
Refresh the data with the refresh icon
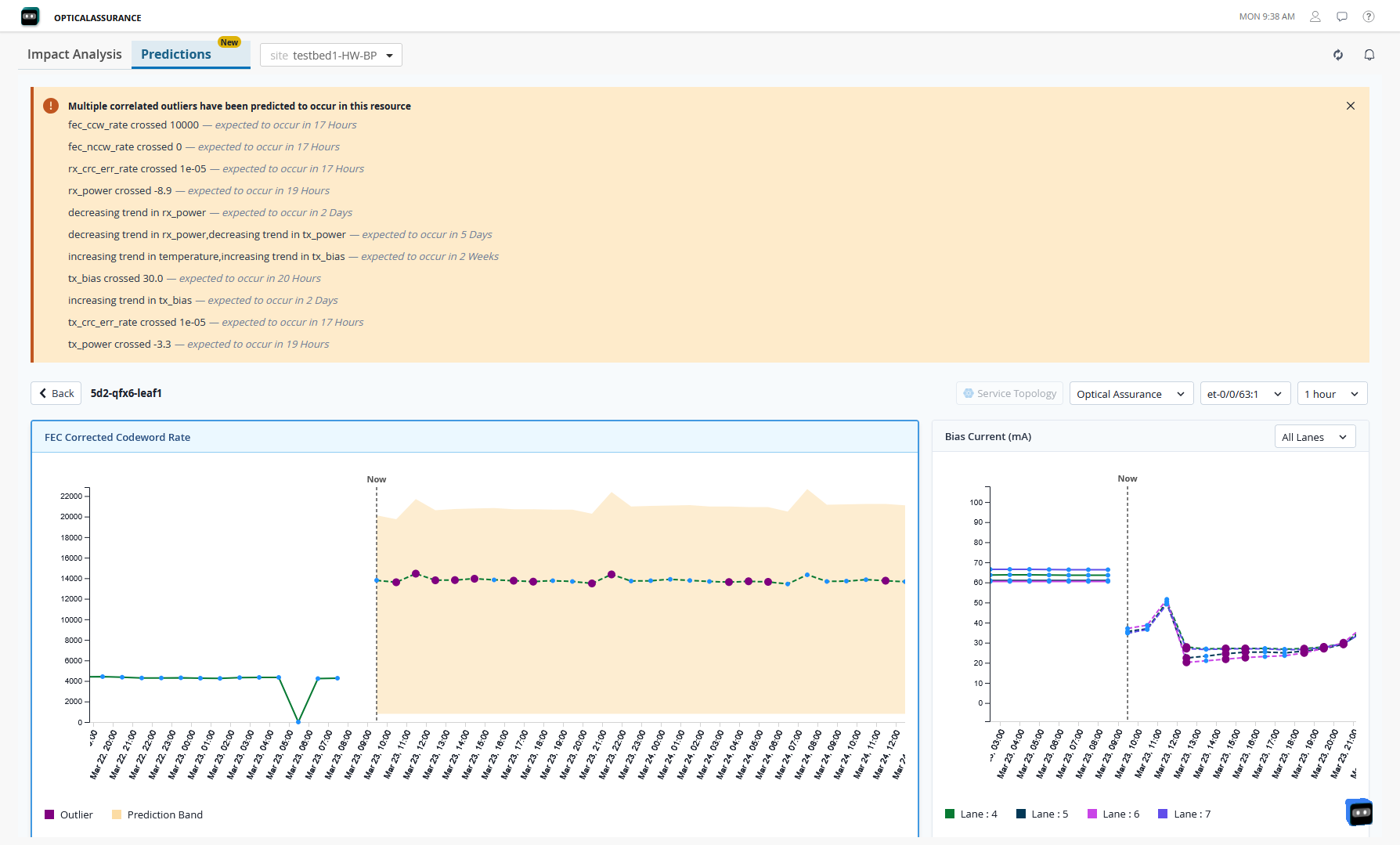1337,55
